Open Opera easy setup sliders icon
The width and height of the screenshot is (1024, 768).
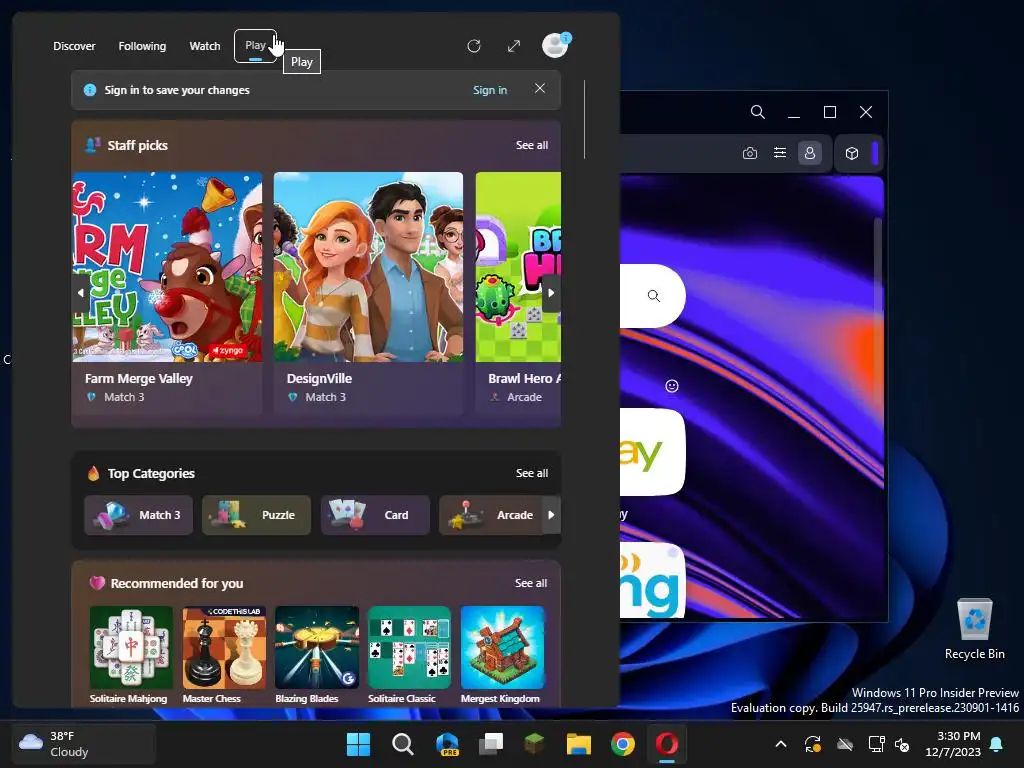780,153
